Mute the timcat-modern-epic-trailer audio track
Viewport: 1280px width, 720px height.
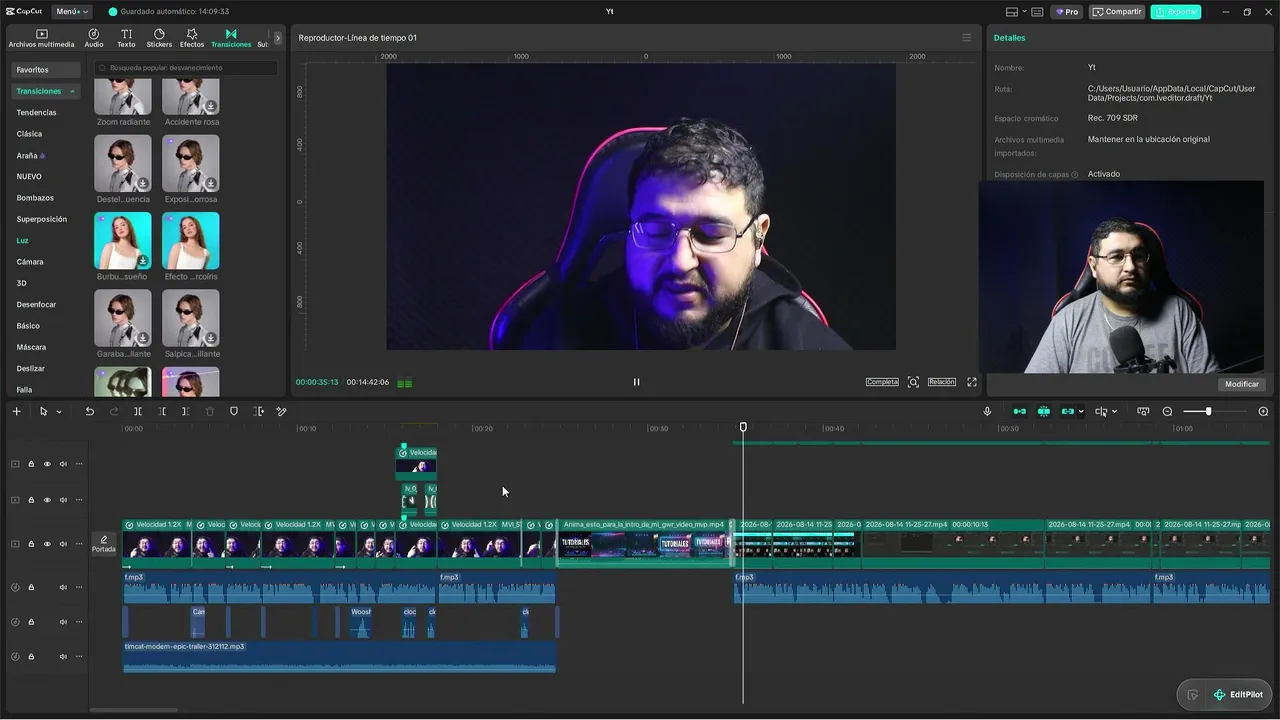point(63,657)
